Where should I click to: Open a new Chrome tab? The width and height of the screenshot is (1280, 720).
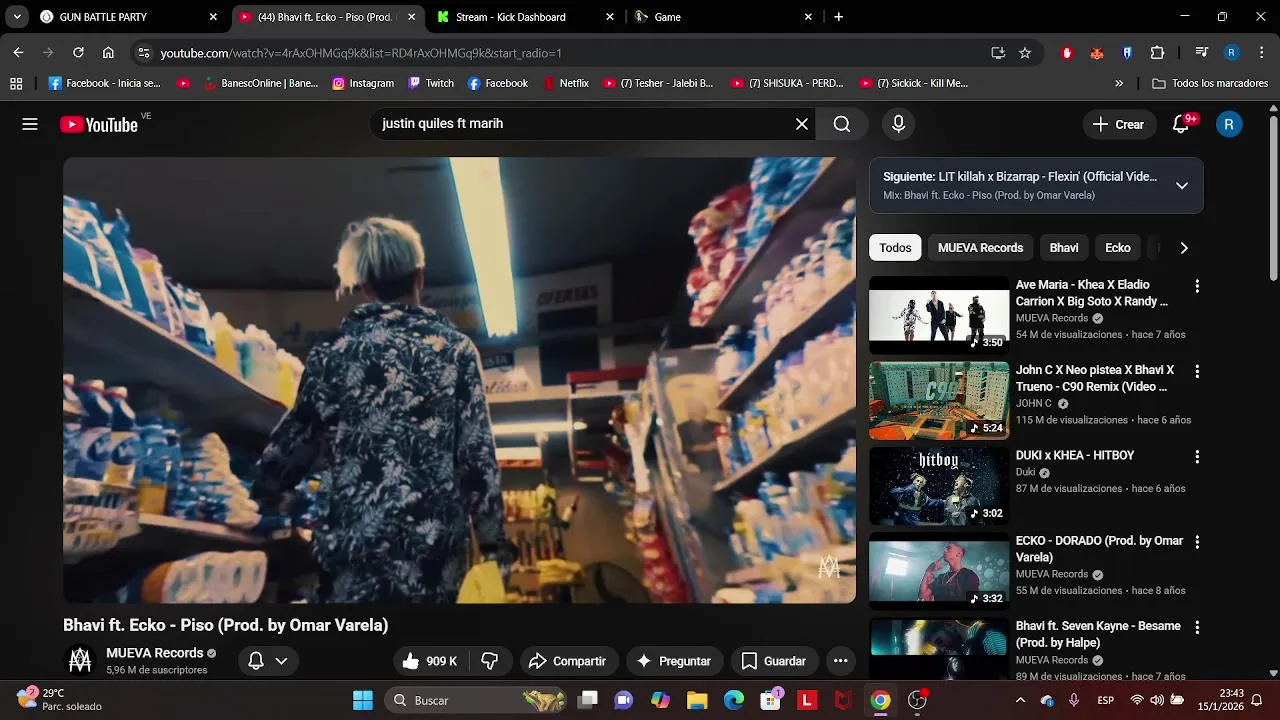pos(838,17)
